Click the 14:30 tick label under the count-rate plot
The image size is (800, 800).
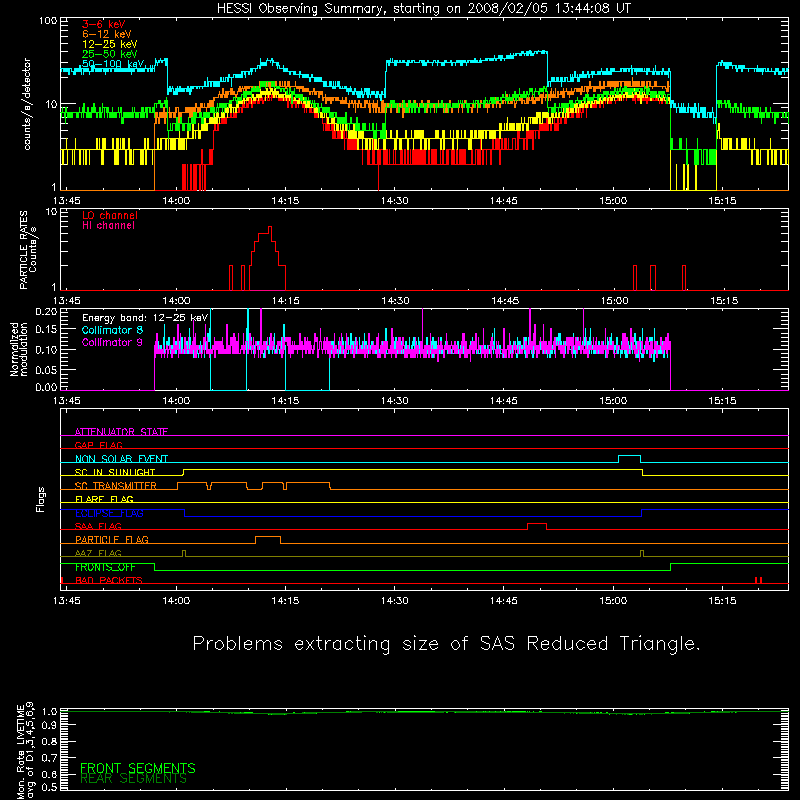click(x=394, y=201)
